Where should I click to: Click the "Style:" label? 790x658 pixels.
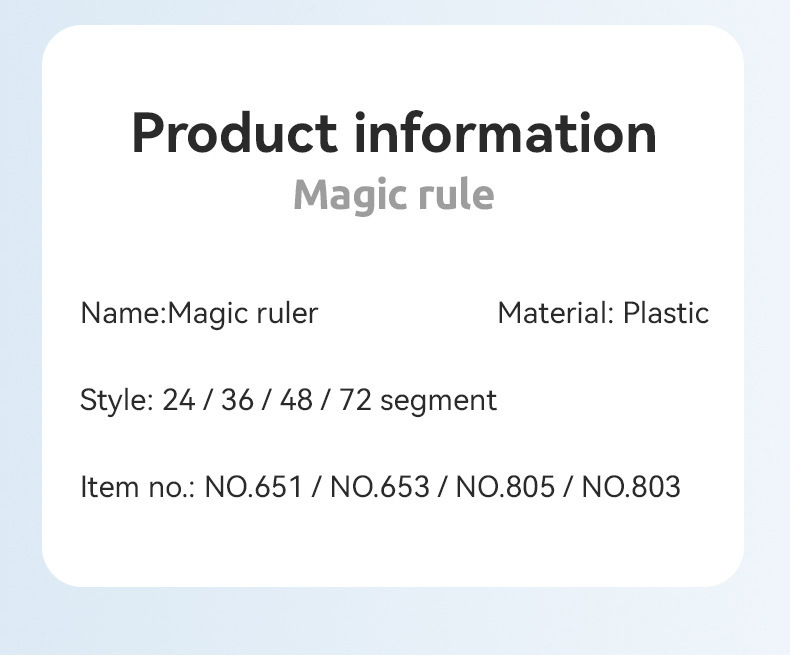pos(116,401)
